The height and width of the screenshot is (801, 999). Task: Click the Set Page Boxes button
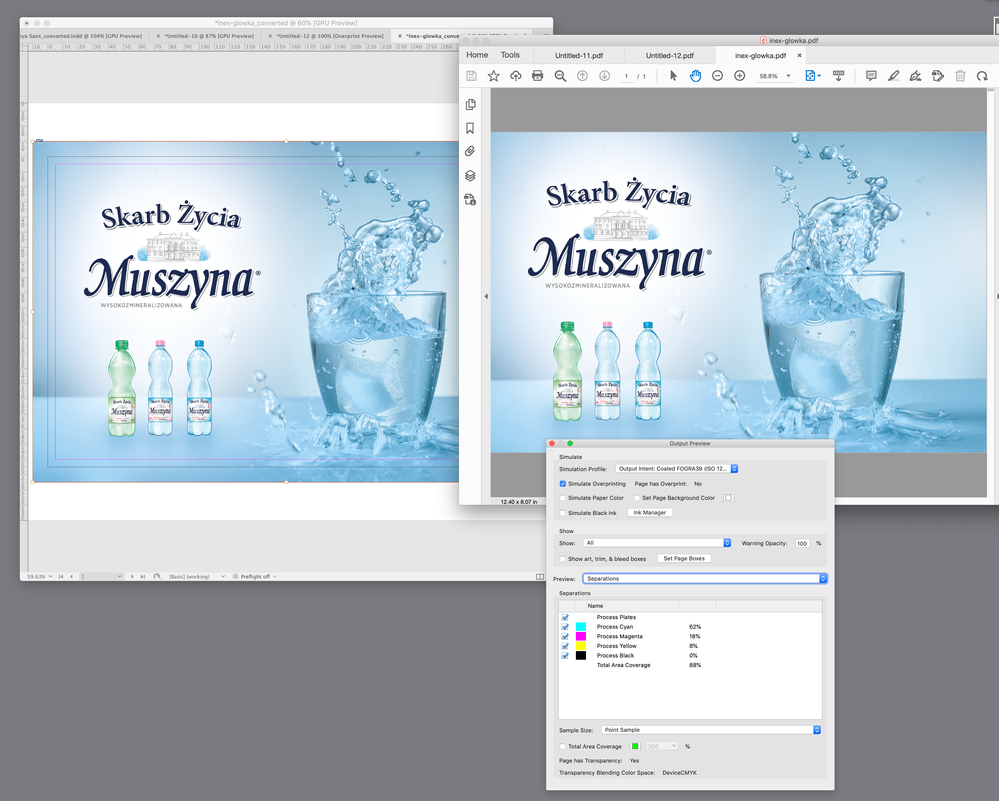click(x=684, y=558)
